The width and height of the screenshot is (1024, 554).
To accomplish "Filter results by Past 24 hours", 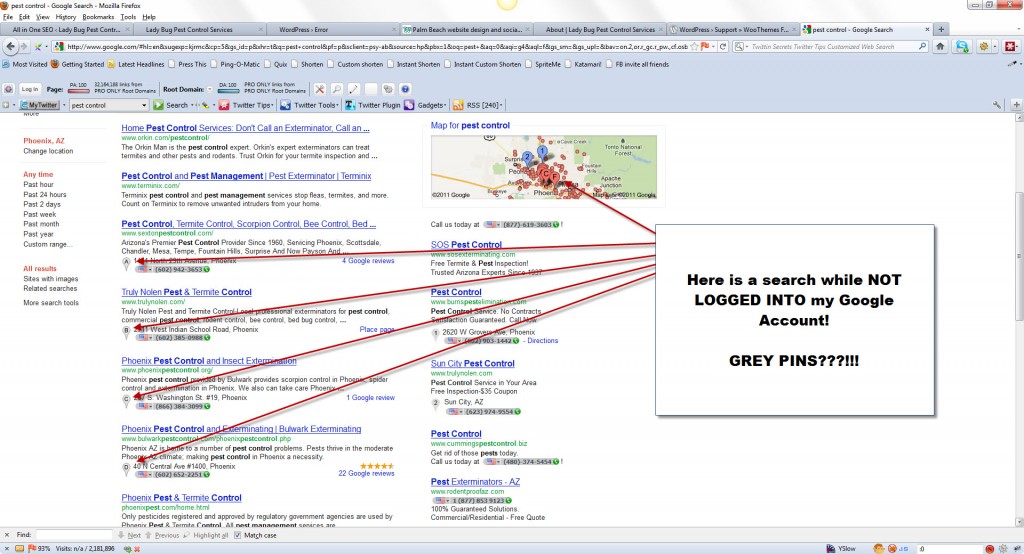I will (45, 194).
